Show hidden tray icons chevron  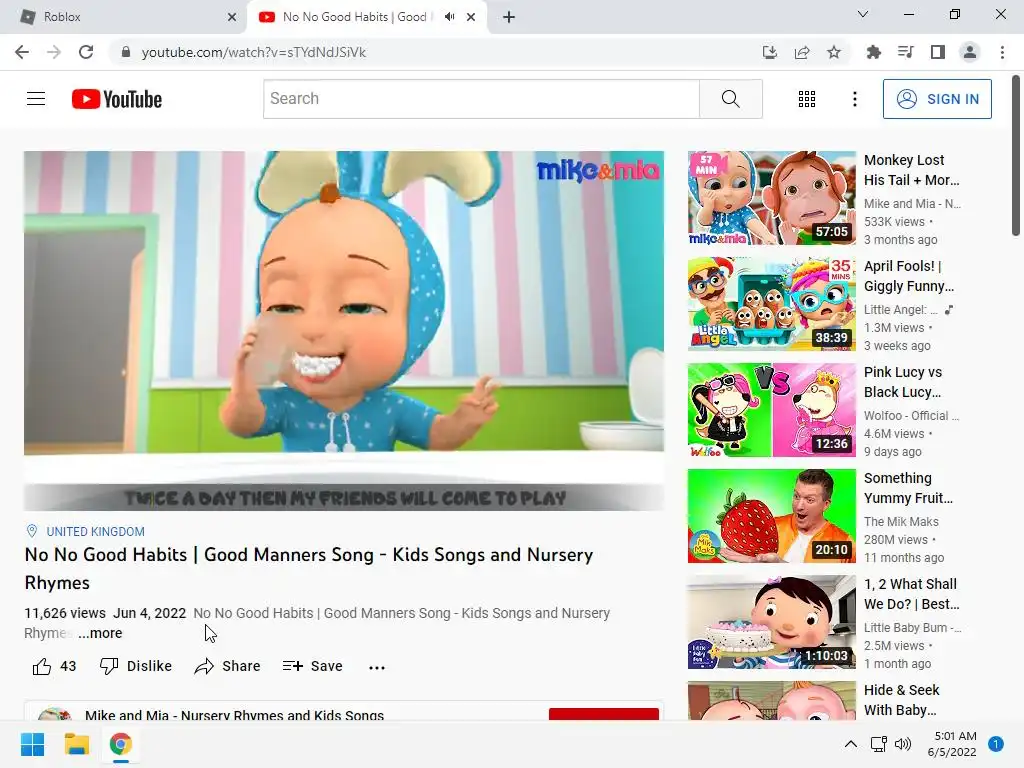tap(850, 744)
